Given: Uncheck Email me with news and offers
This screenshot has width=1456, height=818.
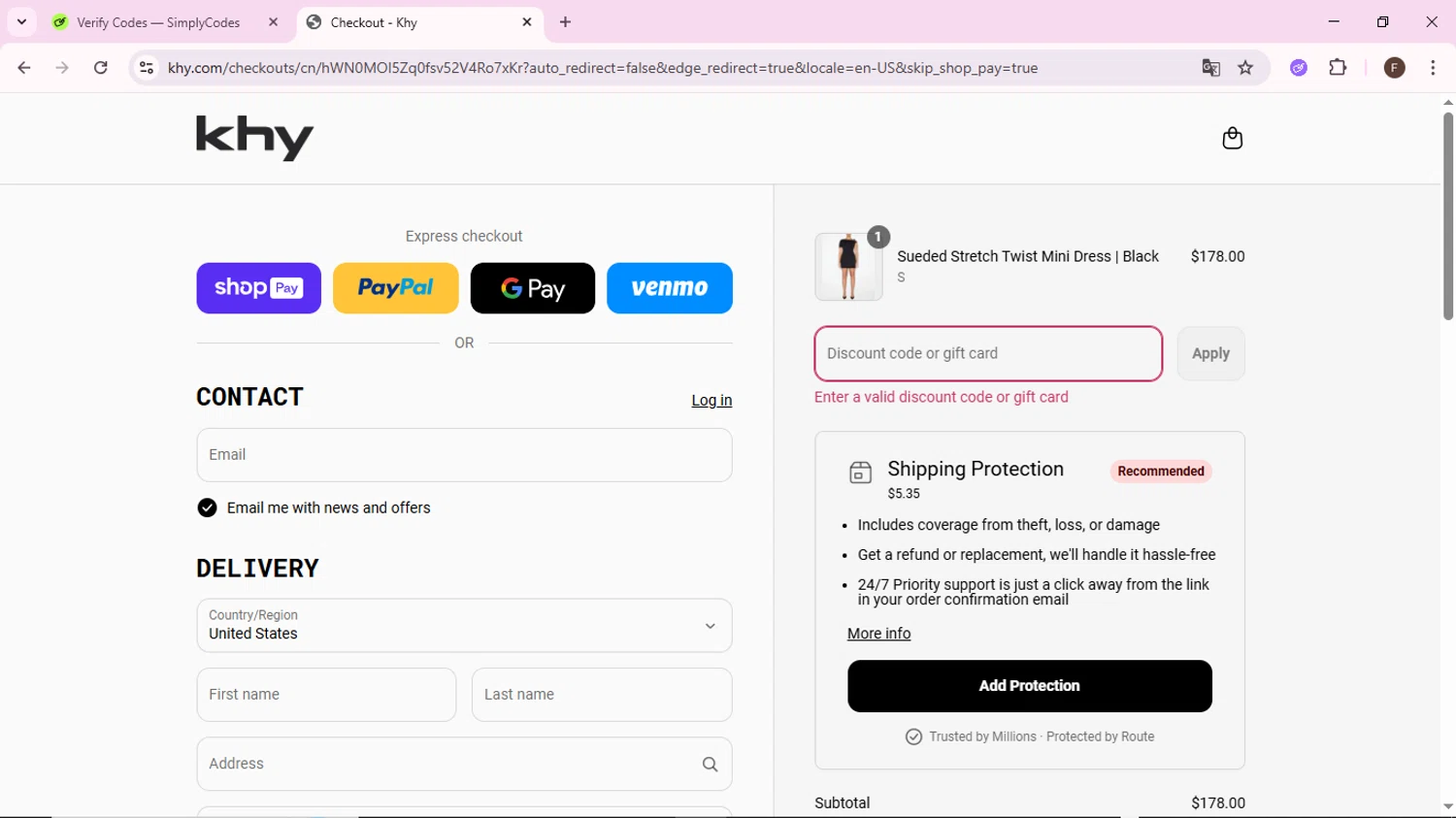Looking at the screenshot, I should [207, 507].
